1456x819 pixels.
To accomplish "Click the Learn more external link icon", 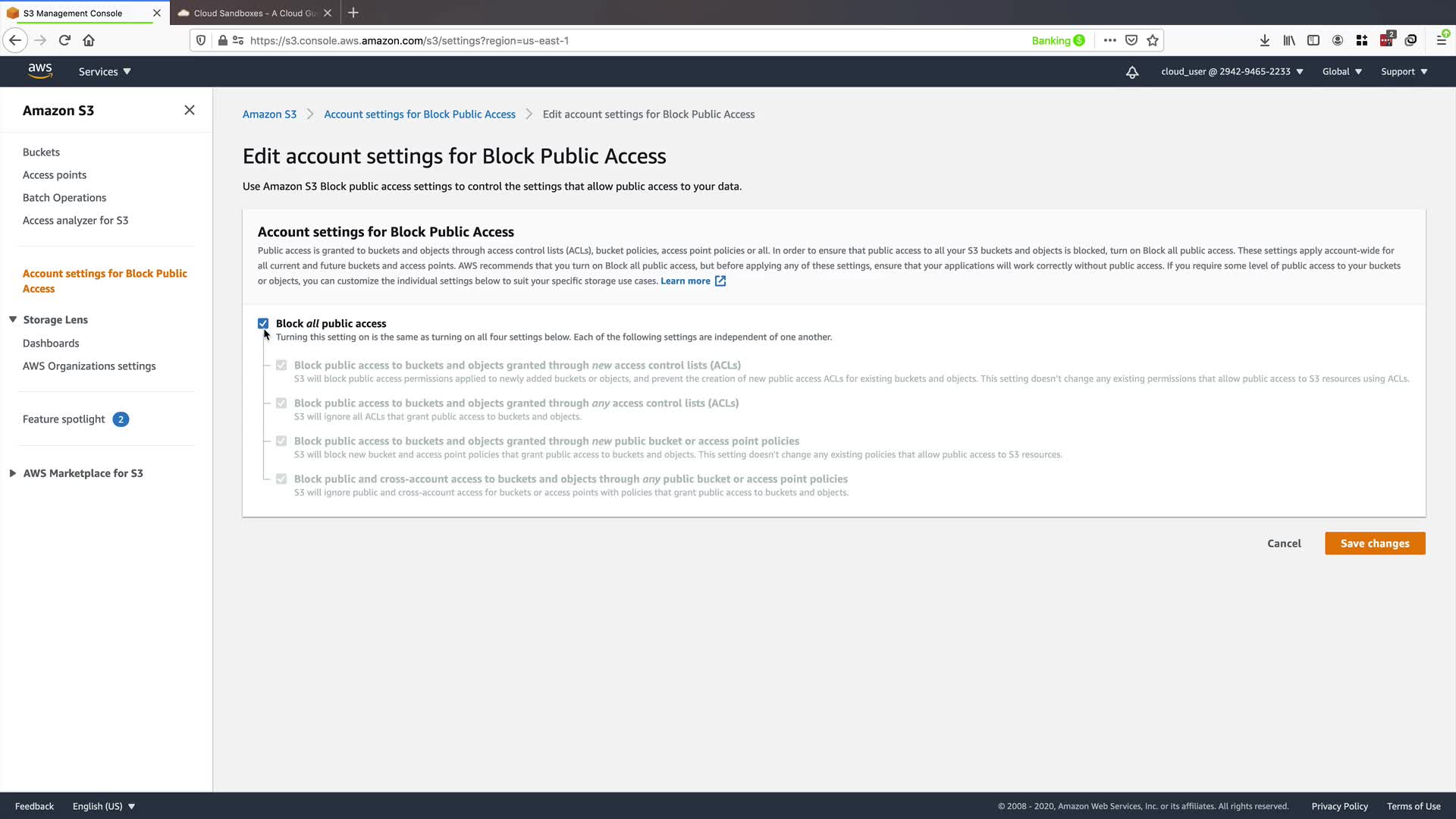I will [720, 281].
